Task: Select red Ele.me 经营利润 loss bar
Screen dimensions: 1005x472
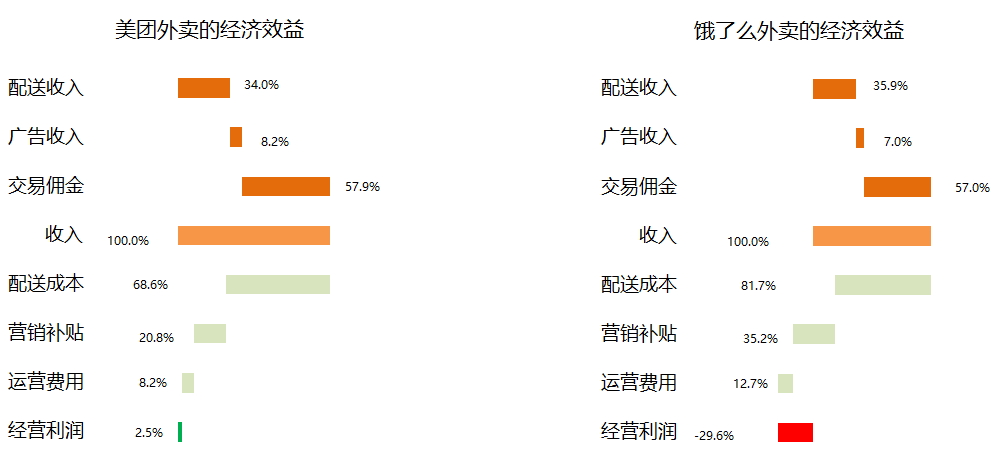Action: pos(795,432)
